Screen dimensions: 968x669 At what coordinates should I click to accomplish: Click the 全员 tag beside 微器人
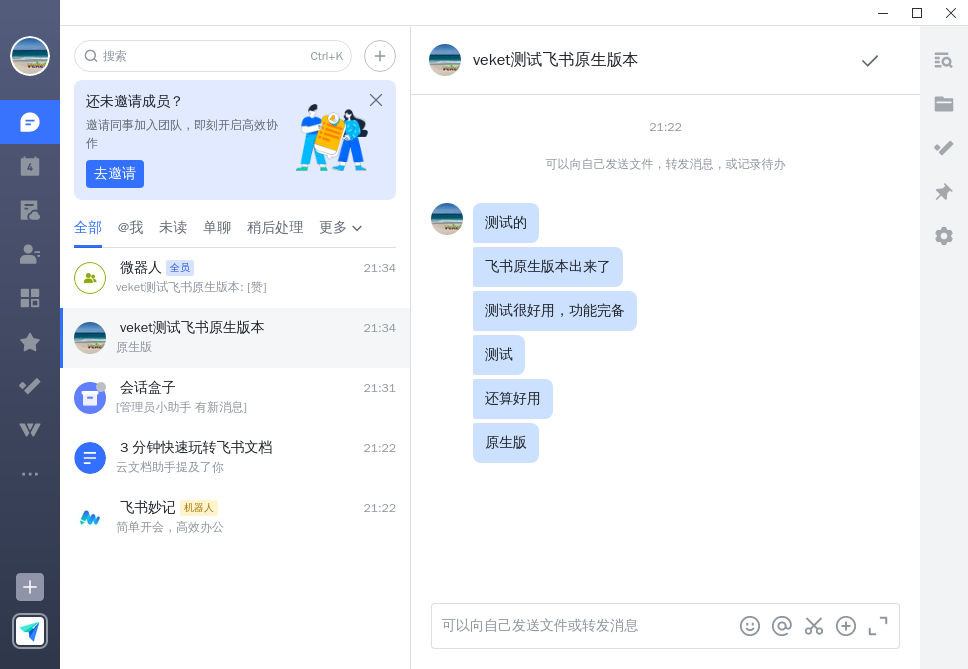coord(180,268)
